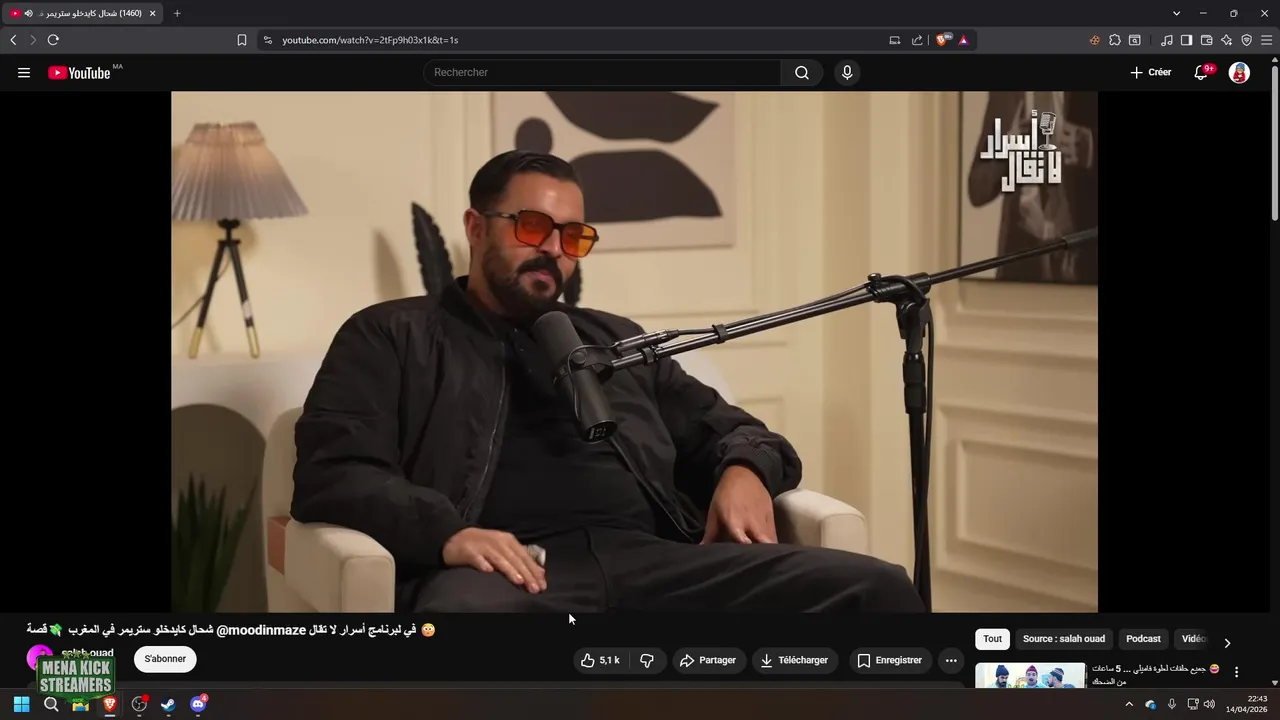Screen dimensions: 1280x720
Task: Show more filter chips with right chevron
Action: [x=1227, y=642]
